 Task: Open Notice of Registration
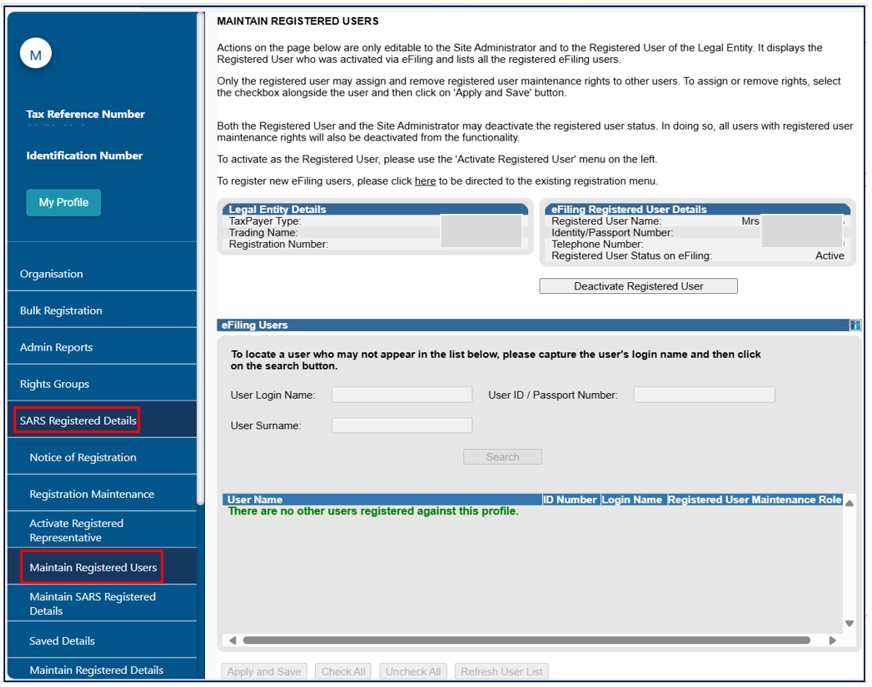pyautogui.click(x=102, y=457)
